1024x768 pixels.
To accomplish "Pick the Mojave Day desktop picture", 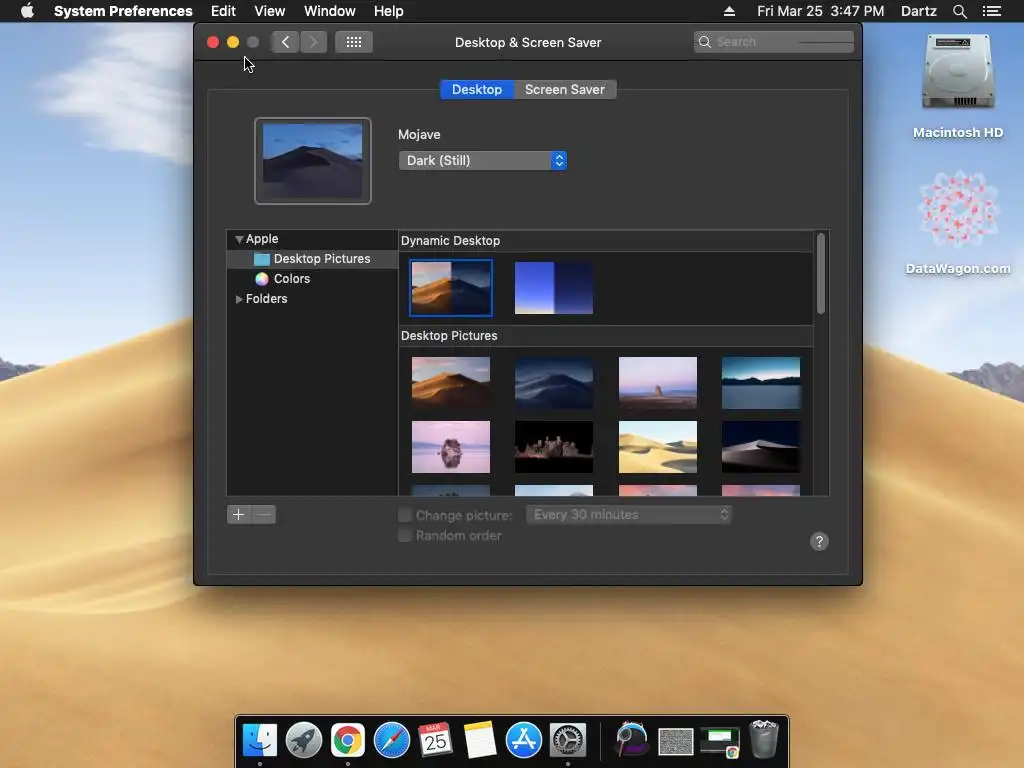I will (x=451, y=383).
